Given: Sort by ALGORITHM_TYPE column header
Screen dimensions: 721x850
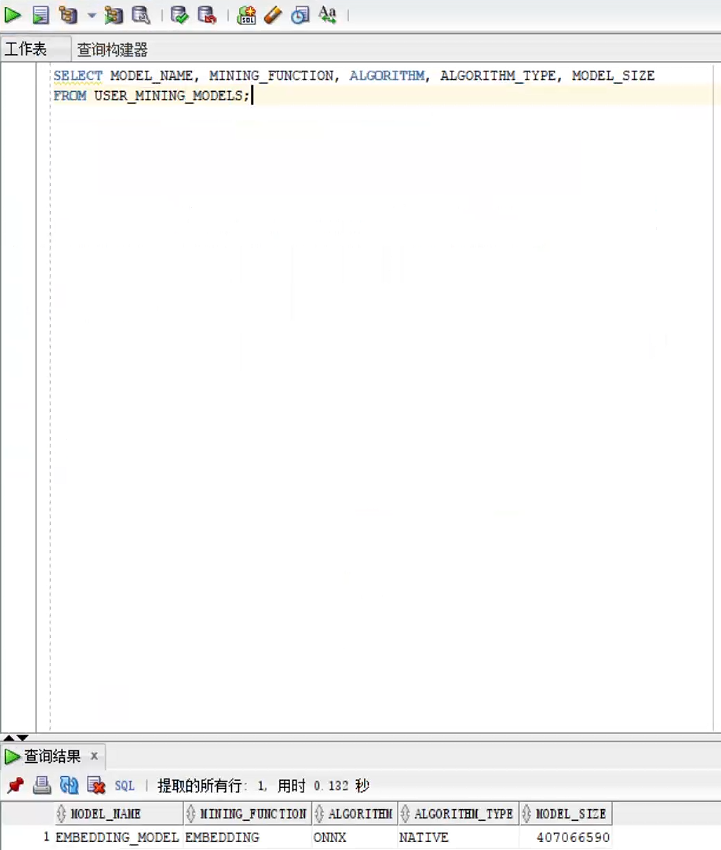Looking at the screenshot, I should (x=458, y=814).
